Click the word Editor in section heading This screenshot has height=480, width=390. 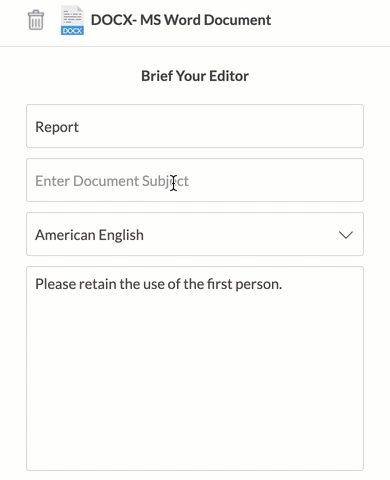pos(229,76)
